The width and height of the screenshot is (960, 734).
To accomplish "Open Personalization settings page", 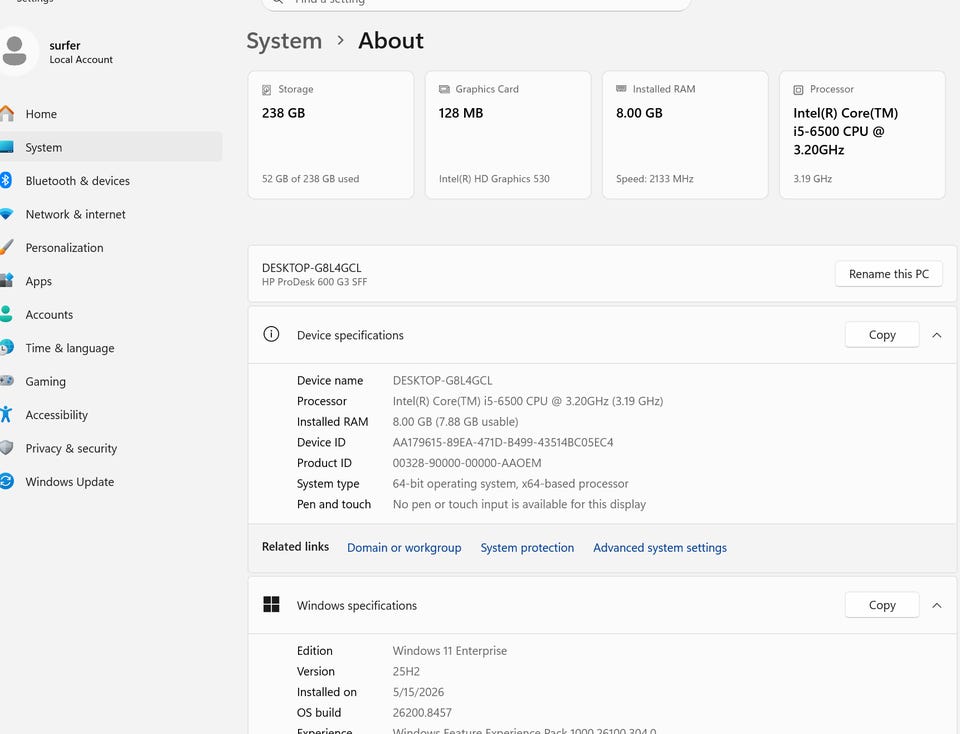I will point(64,248).
